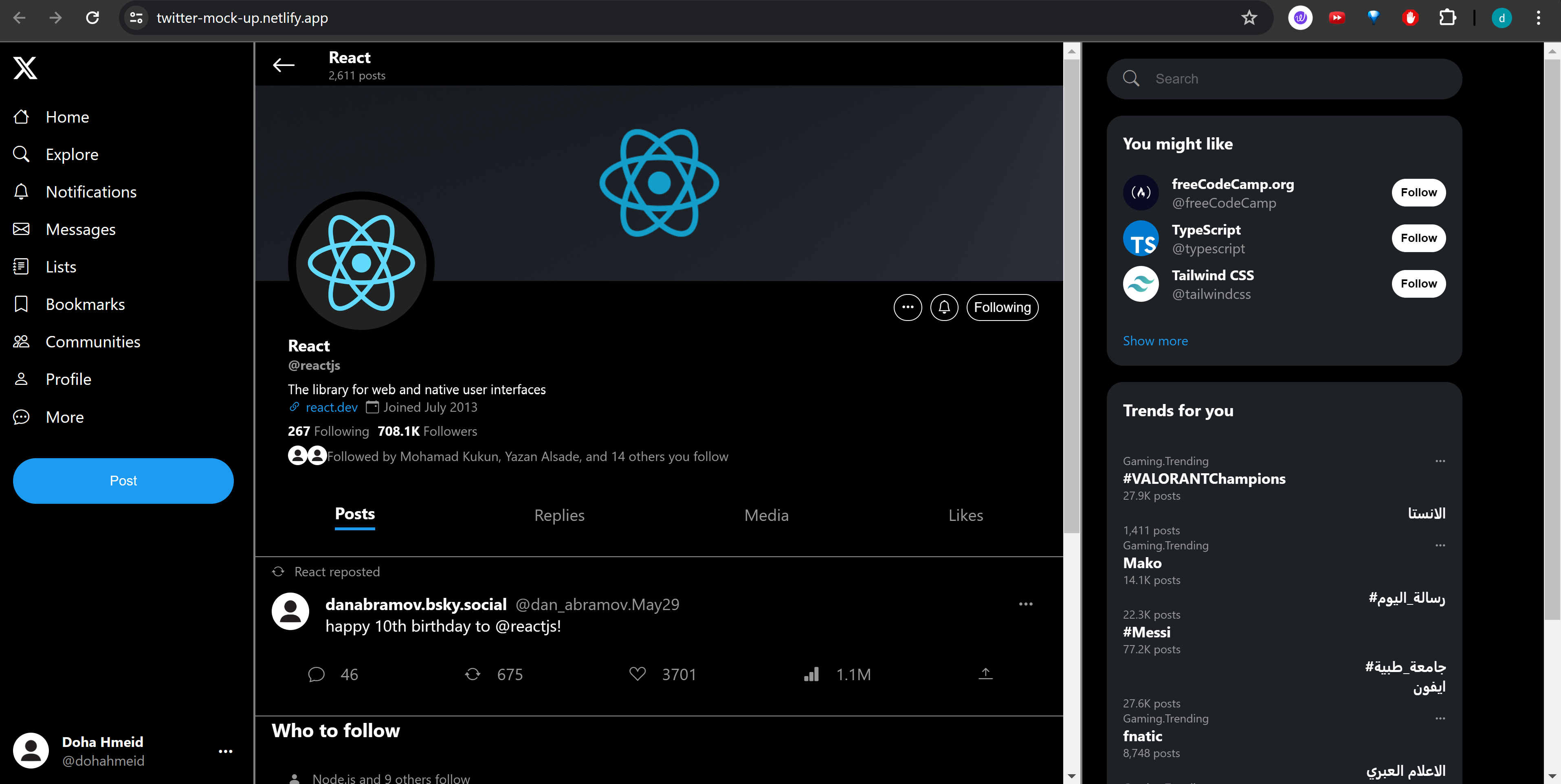
Task: Open options for the #VALORANTChampions trend
Action: (x=1440, y=461)
